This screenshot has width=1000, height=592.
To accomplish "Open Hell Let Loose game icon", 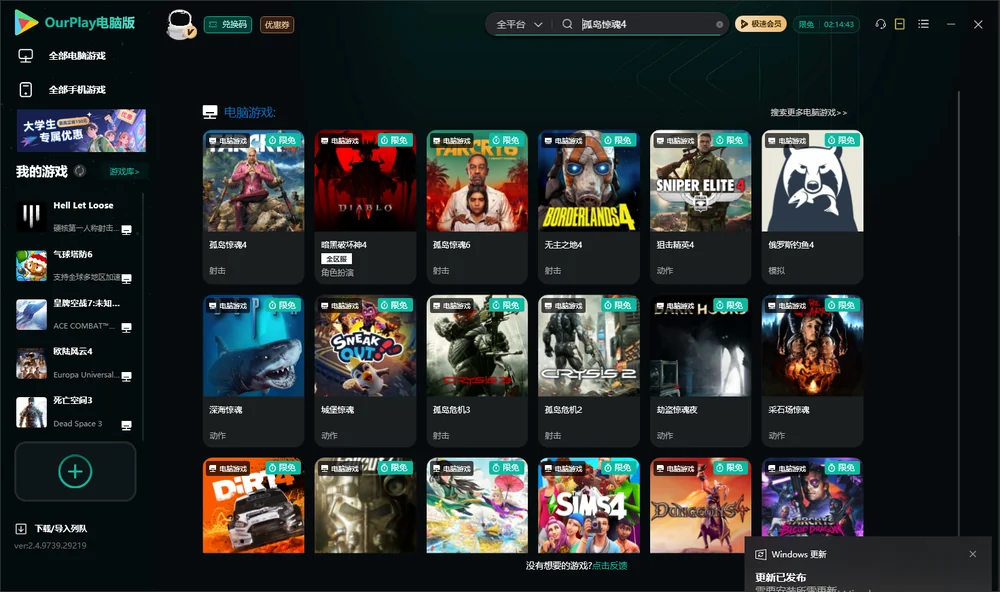I will click(31, 217).
